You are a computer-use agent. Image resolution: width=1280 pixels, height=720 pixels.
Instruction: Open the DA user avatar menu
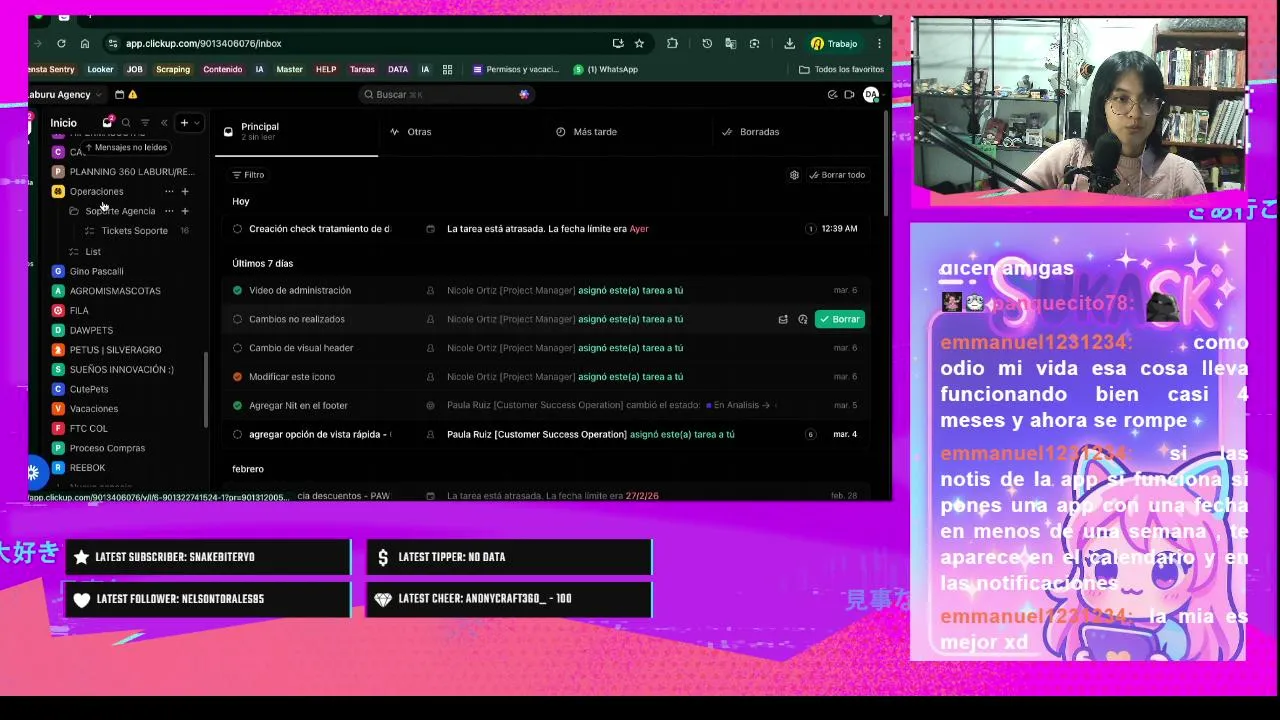tap(871, 94)
